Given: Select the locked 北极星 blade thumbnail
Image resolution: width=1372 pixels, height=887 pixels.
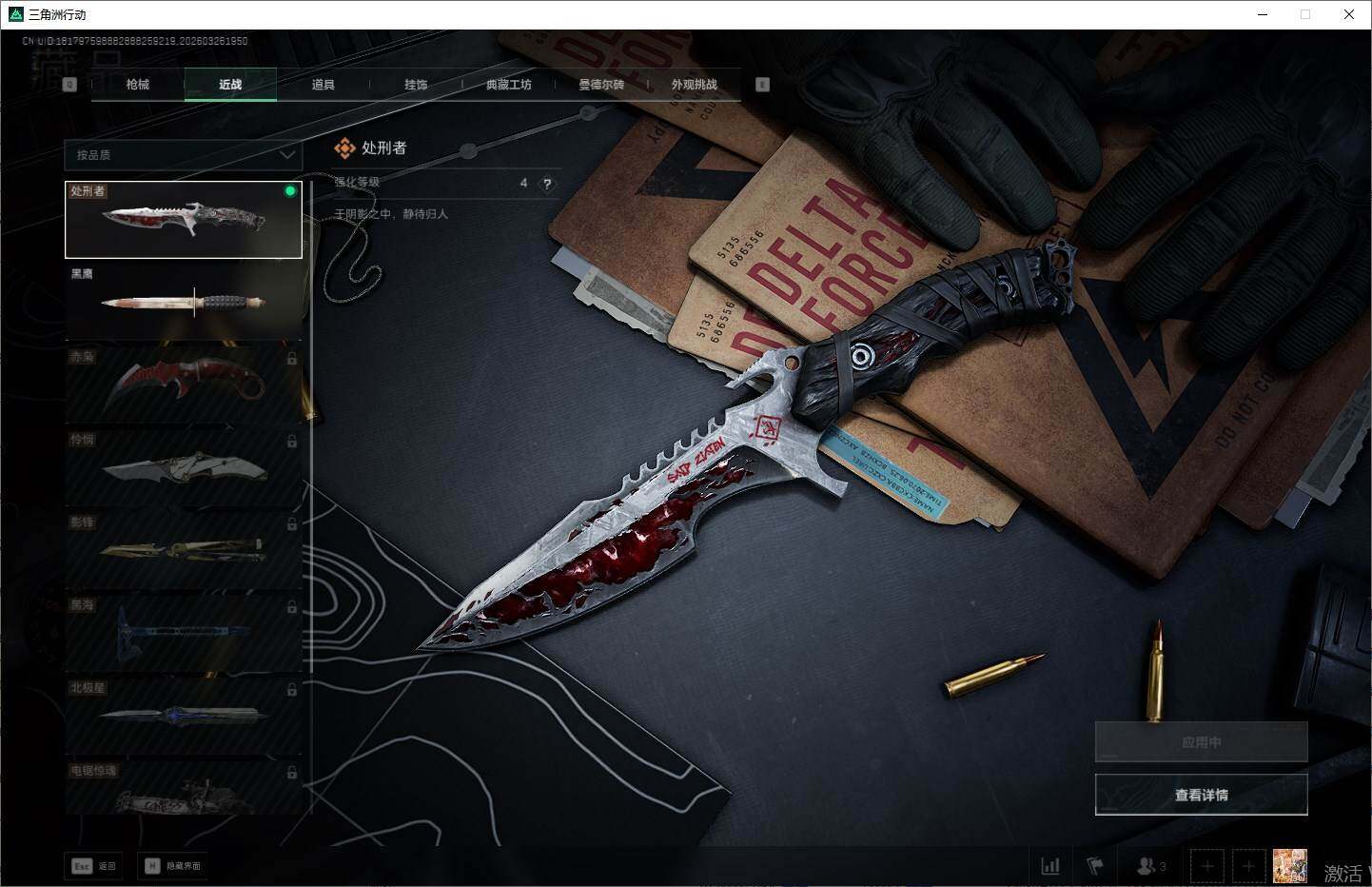Looking at the screenshot, I should click(x=184, y=717).
